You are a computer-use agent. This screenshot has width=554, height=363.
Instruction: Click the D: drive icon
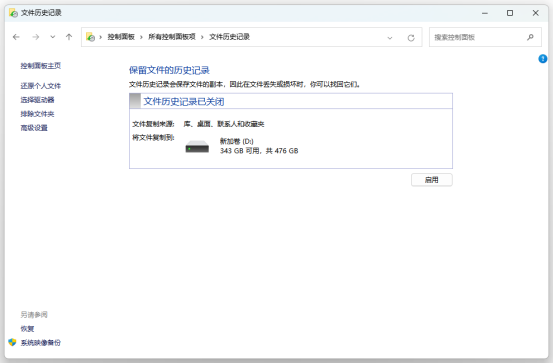pos(197,146)
